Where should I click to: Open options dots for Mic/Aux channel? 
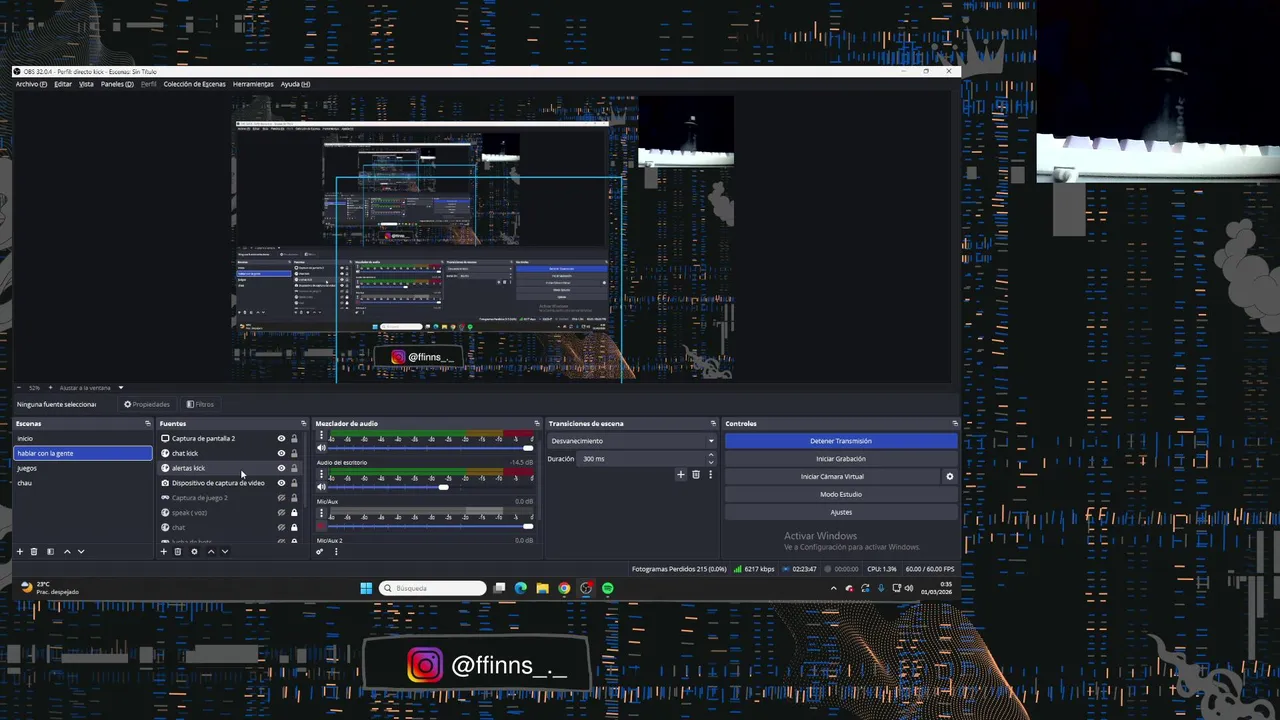point(321,513)
